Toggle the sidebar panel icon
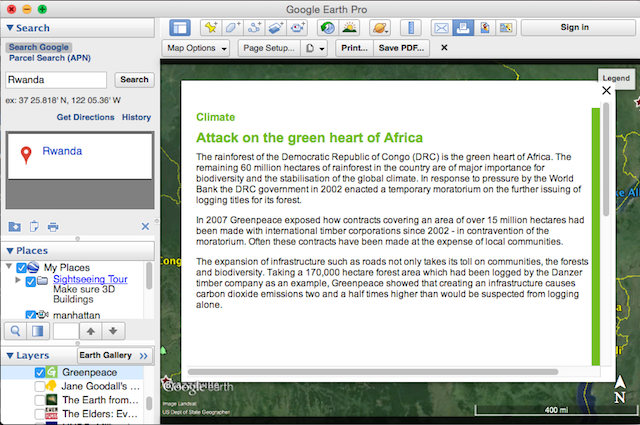This screenshot has width=640, height=425. [180, 28]
